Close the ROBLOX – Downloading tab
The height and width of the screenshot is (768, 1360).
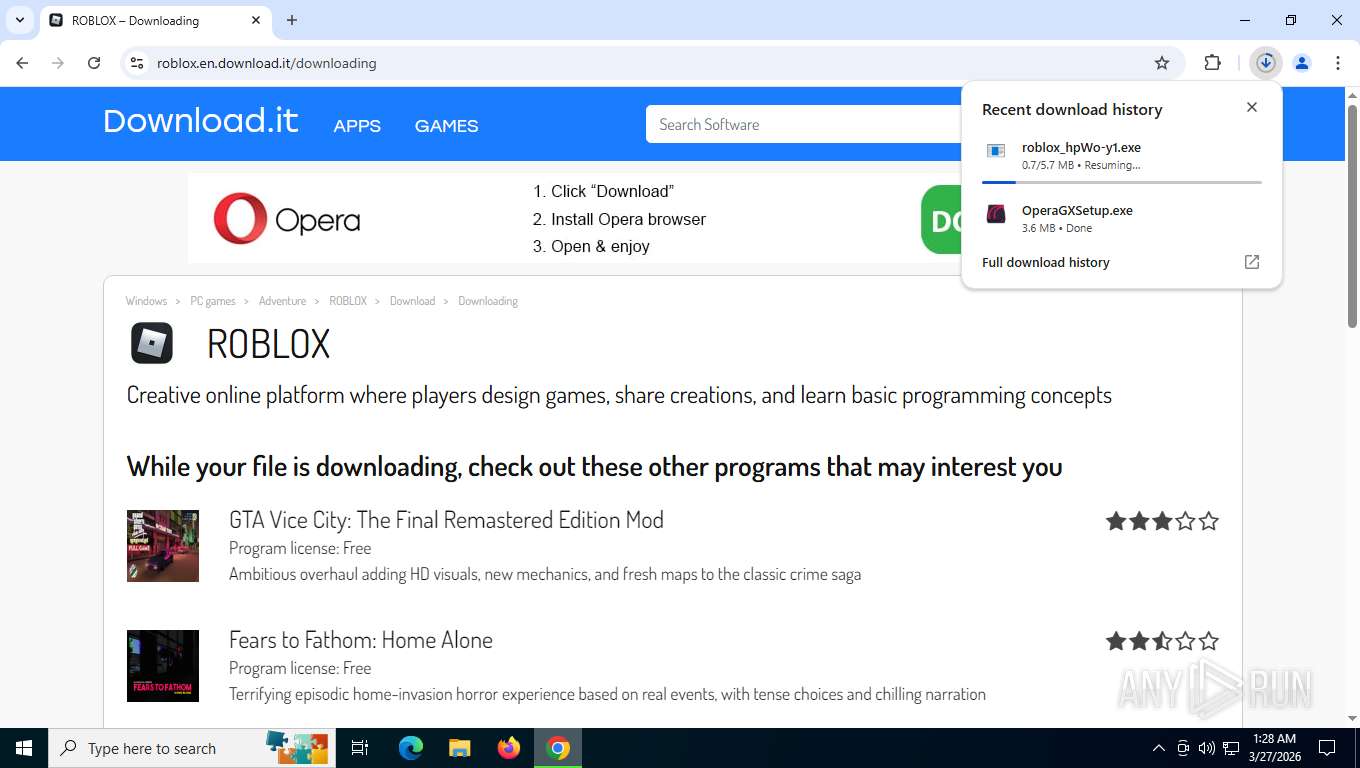(255, 20)
